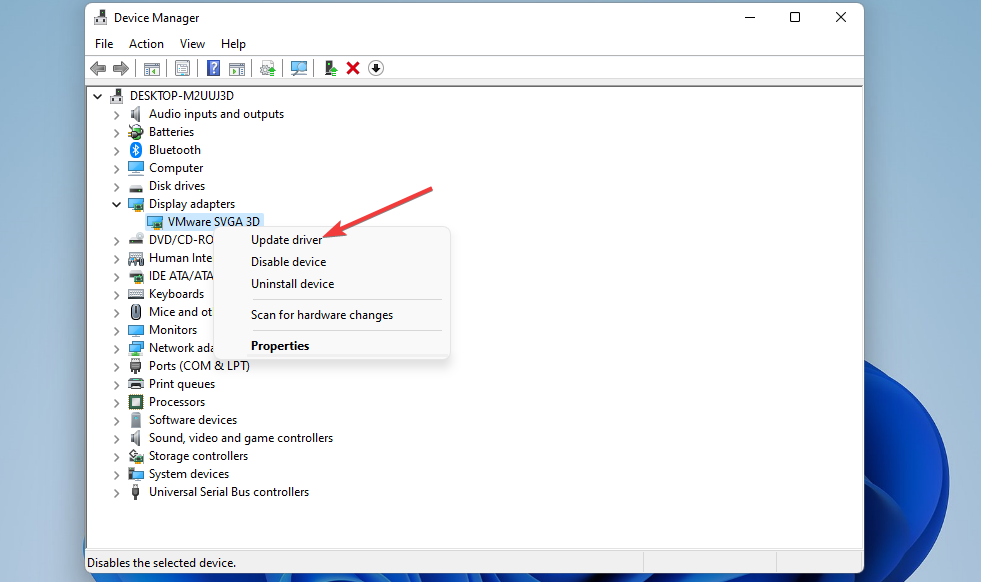981x582 pixels.
Task: Open the Properties sheet toolbar icon
Action: [182, 68]
